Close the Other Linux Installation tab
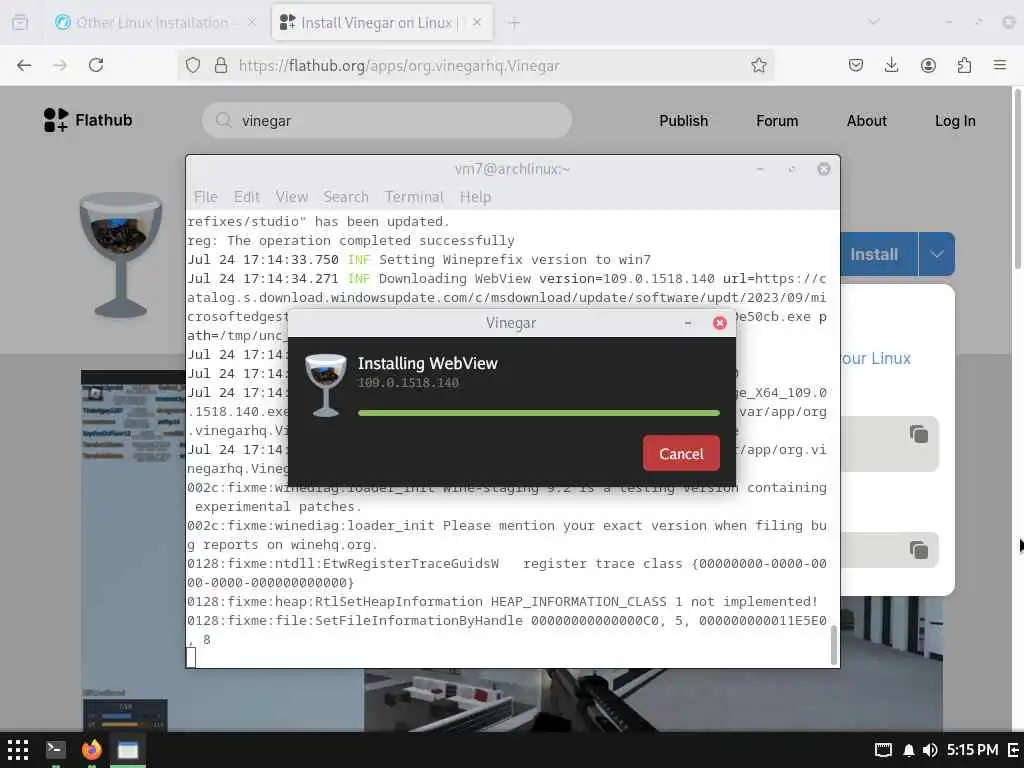This screenshot has width=1024, height=768. tap(252, 23)
